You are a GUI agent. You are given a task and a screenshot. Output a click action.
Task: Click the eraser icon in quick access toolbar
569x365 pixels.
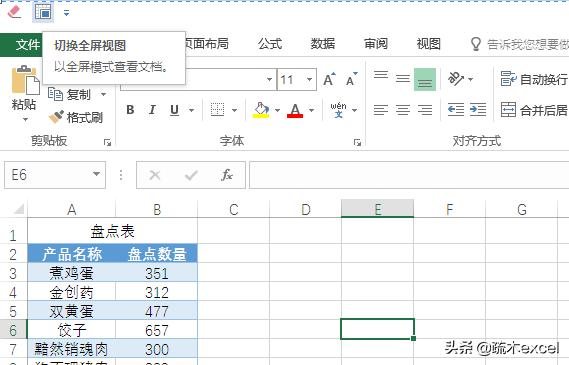[14, 12]
